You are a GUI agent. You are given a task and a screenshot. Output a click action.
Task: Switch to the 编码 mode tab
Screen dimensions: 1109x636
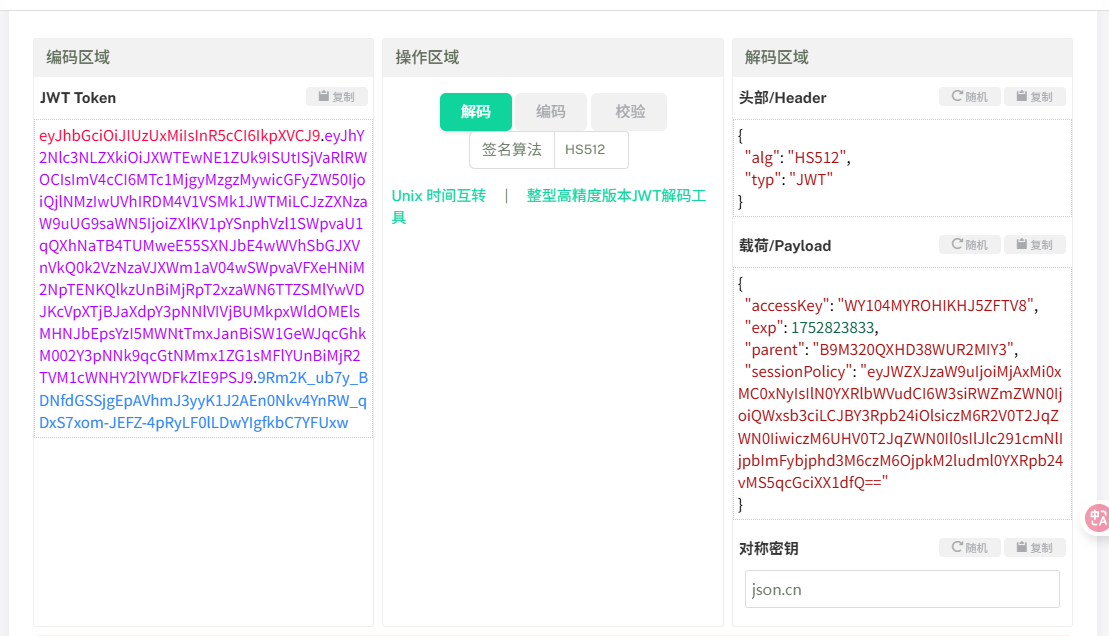550,112
